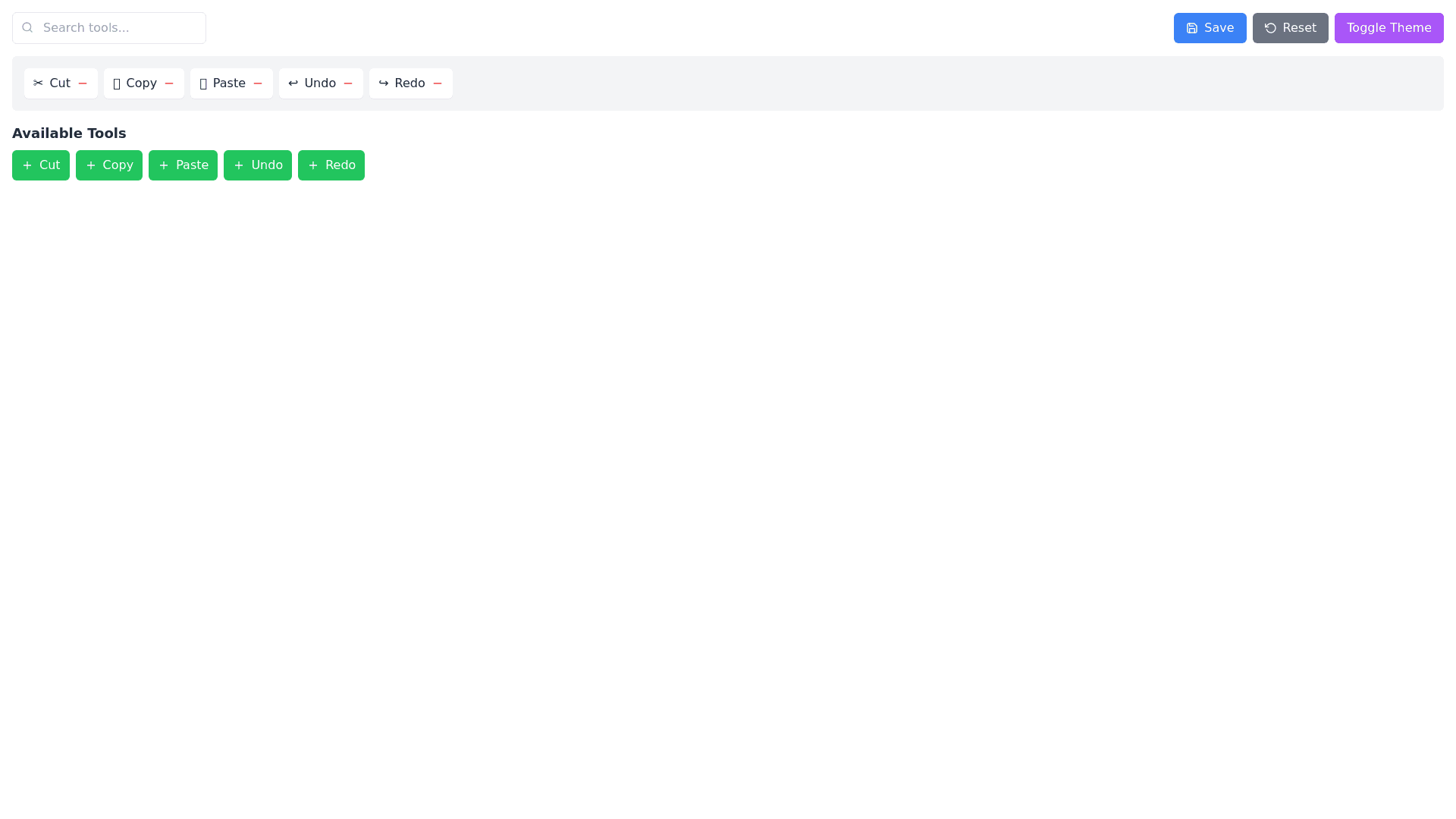Viewport: 1456px width, 819px height.
Task: Select the Paste item label in toolbar
Action: coord(229,83)
